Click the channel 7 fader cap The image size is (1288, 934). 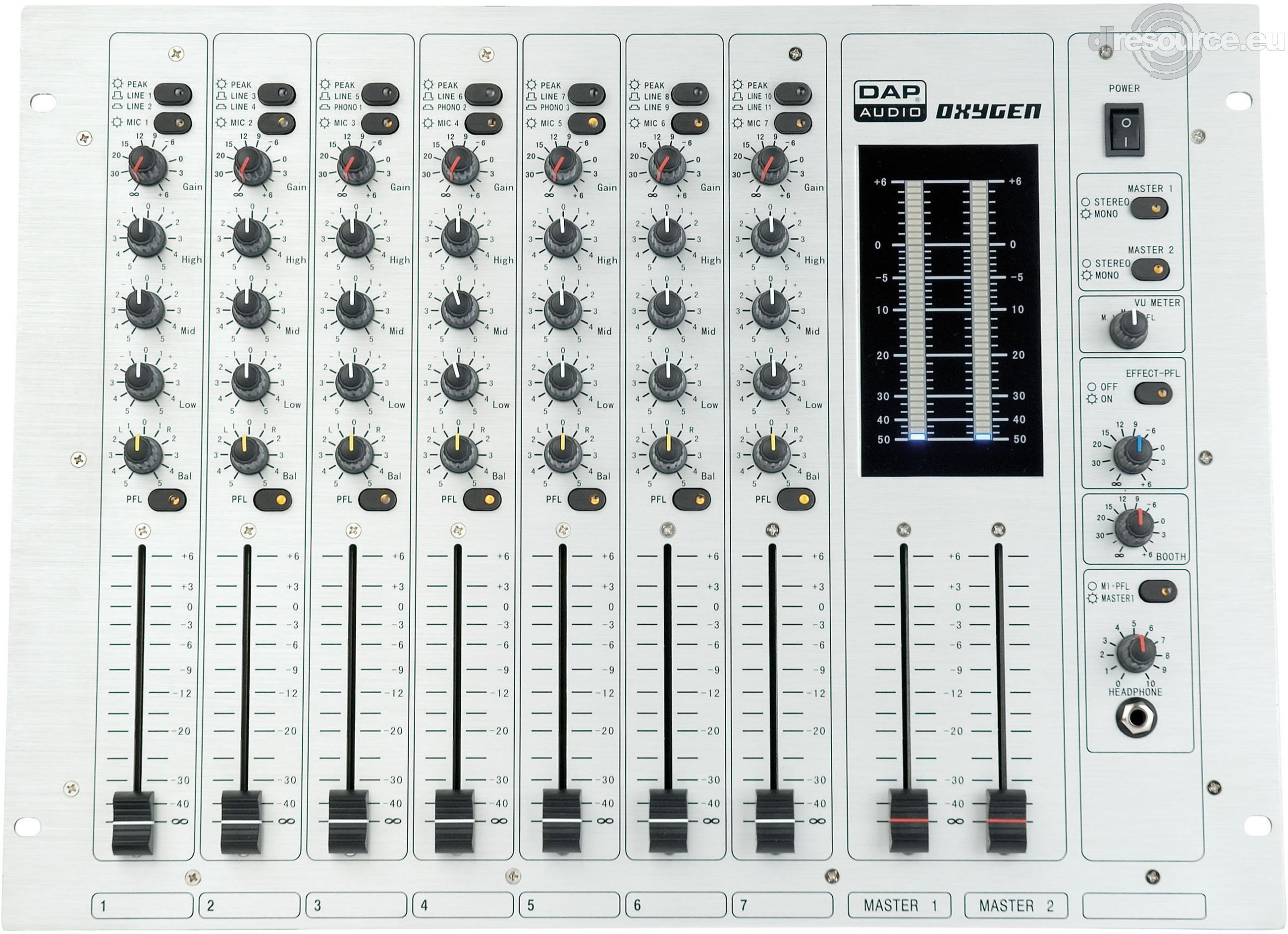tap(775, 822)
